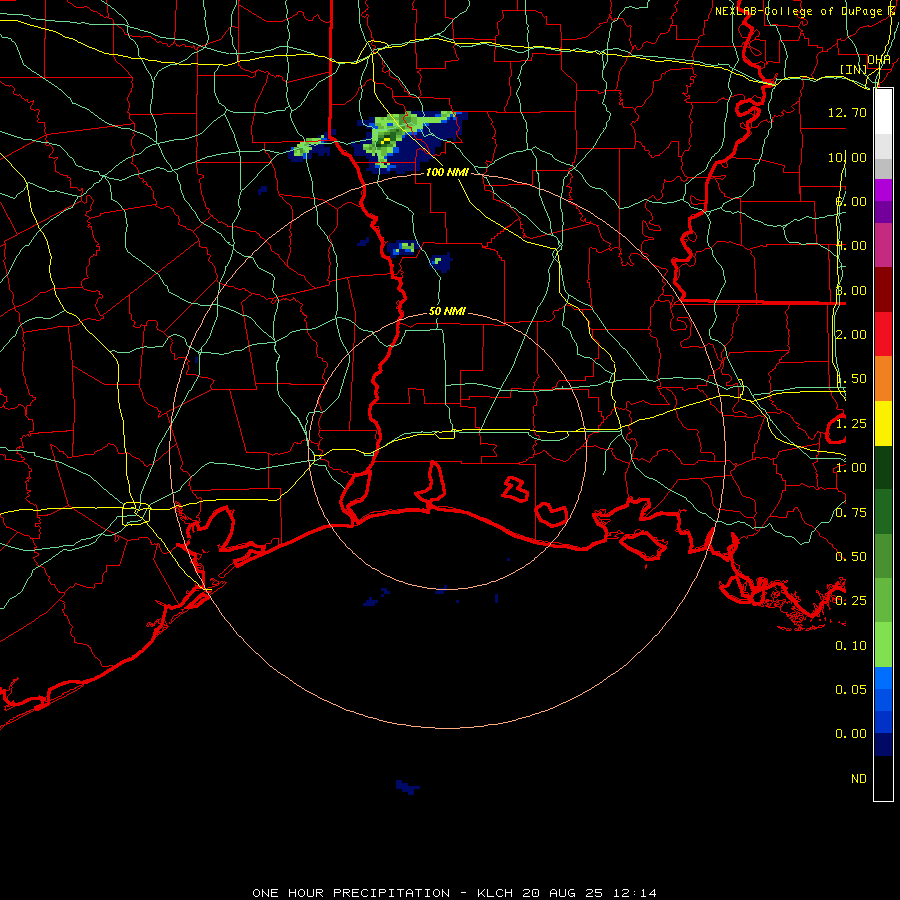The image size is (900, 900).
Task: Click the '6.00' legend value
Action: [x=851, y=201]
